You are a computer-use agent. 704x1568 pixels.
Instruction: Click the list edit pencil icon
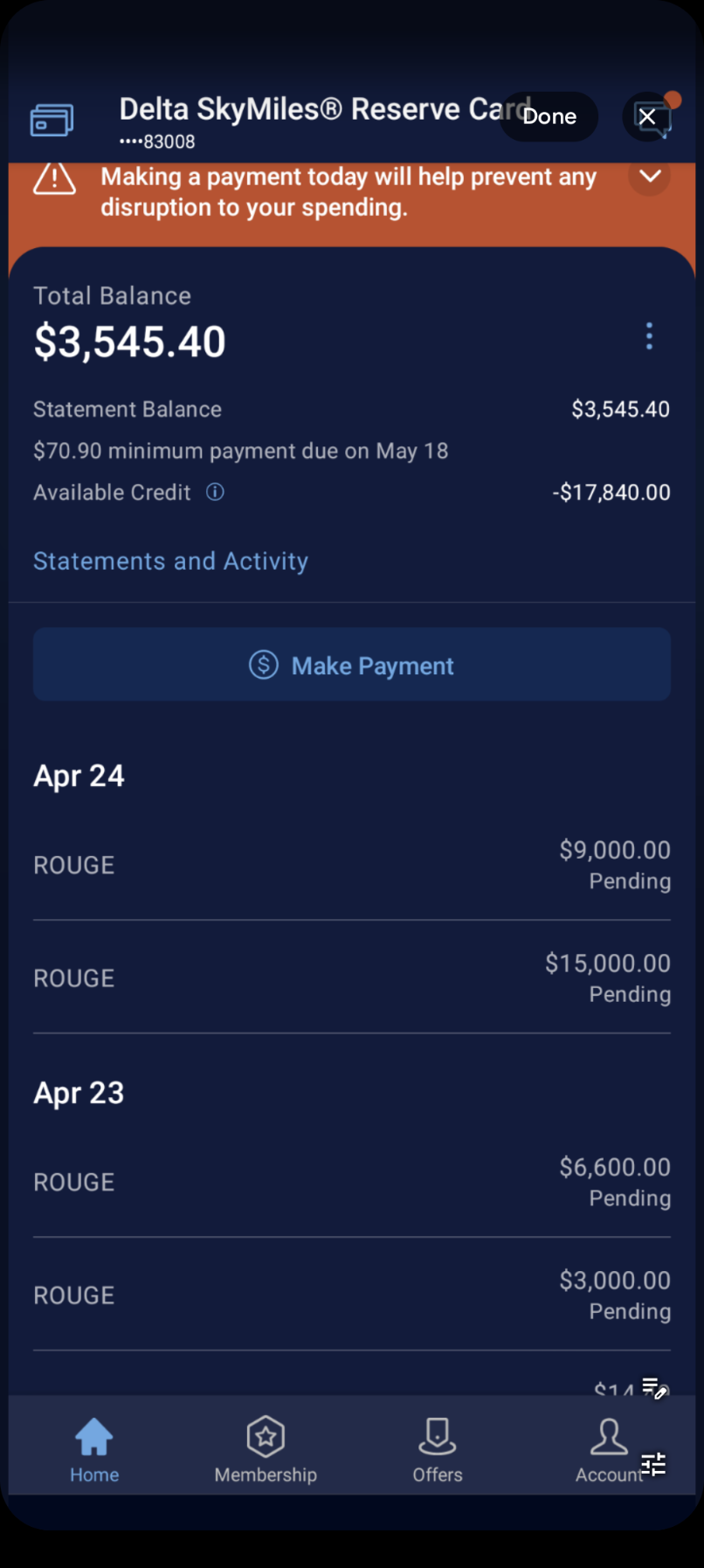point(654,1388)
